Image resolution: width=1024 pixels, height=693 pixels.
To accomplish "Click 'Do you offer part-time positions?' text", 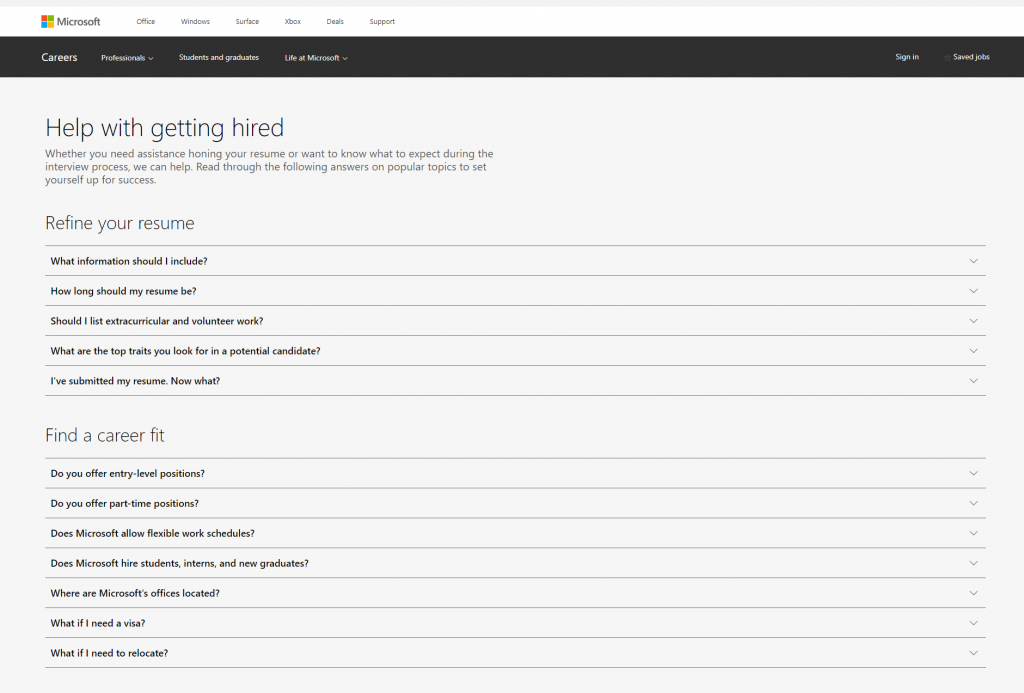I will click(x=125, y=504).
